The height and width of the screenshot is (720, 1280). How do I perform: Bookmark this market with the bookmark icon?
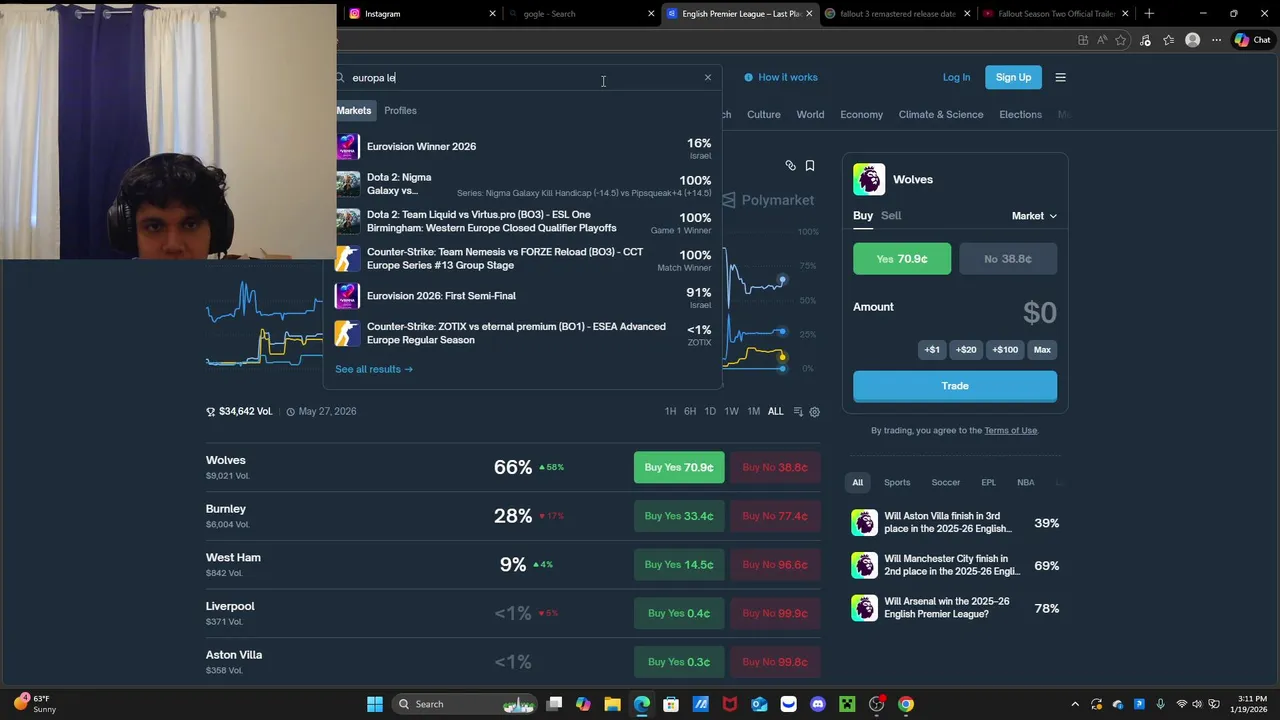(810, 165)
